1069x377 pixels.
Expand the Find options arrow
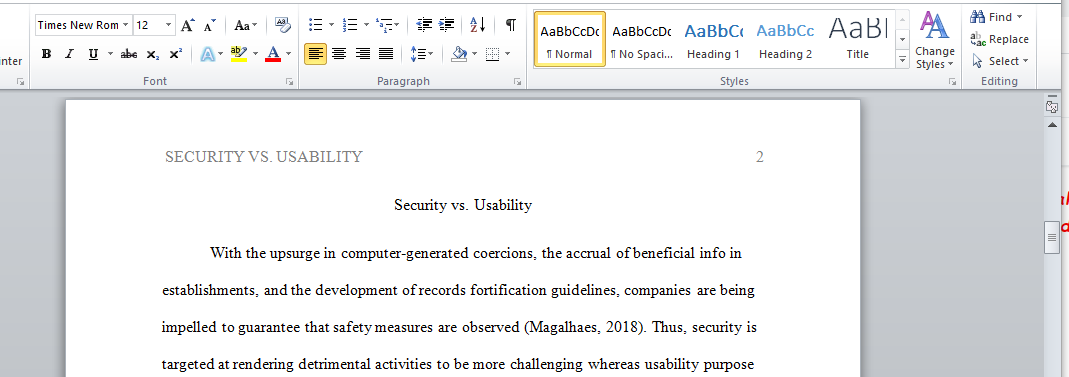(1020, 16)
